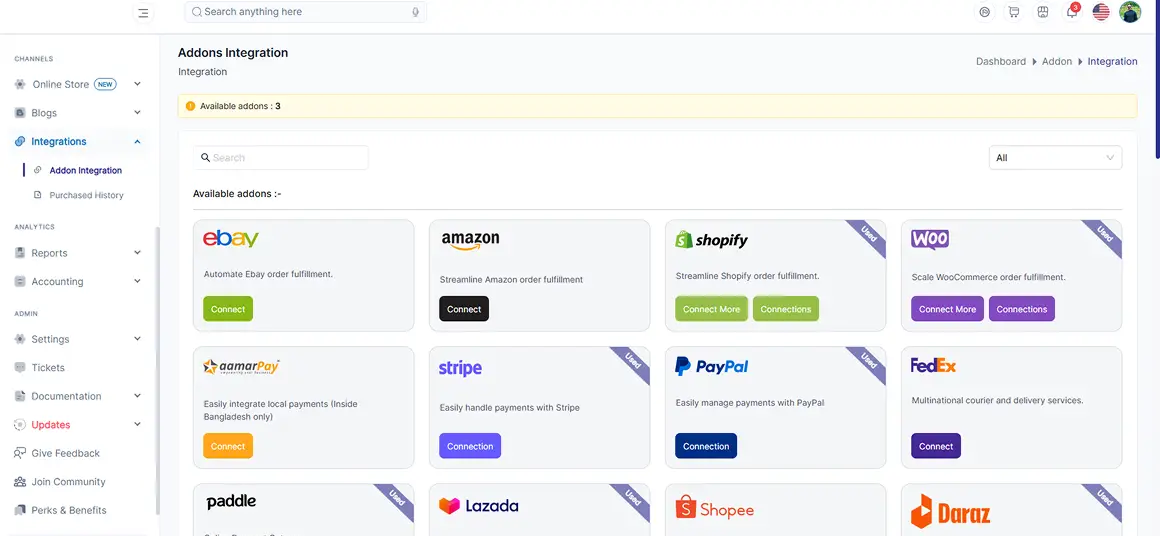Click Connection button on Stripe card
Image resolution: width=1160 pixels, height=536 pixels.
click(470, 446)
